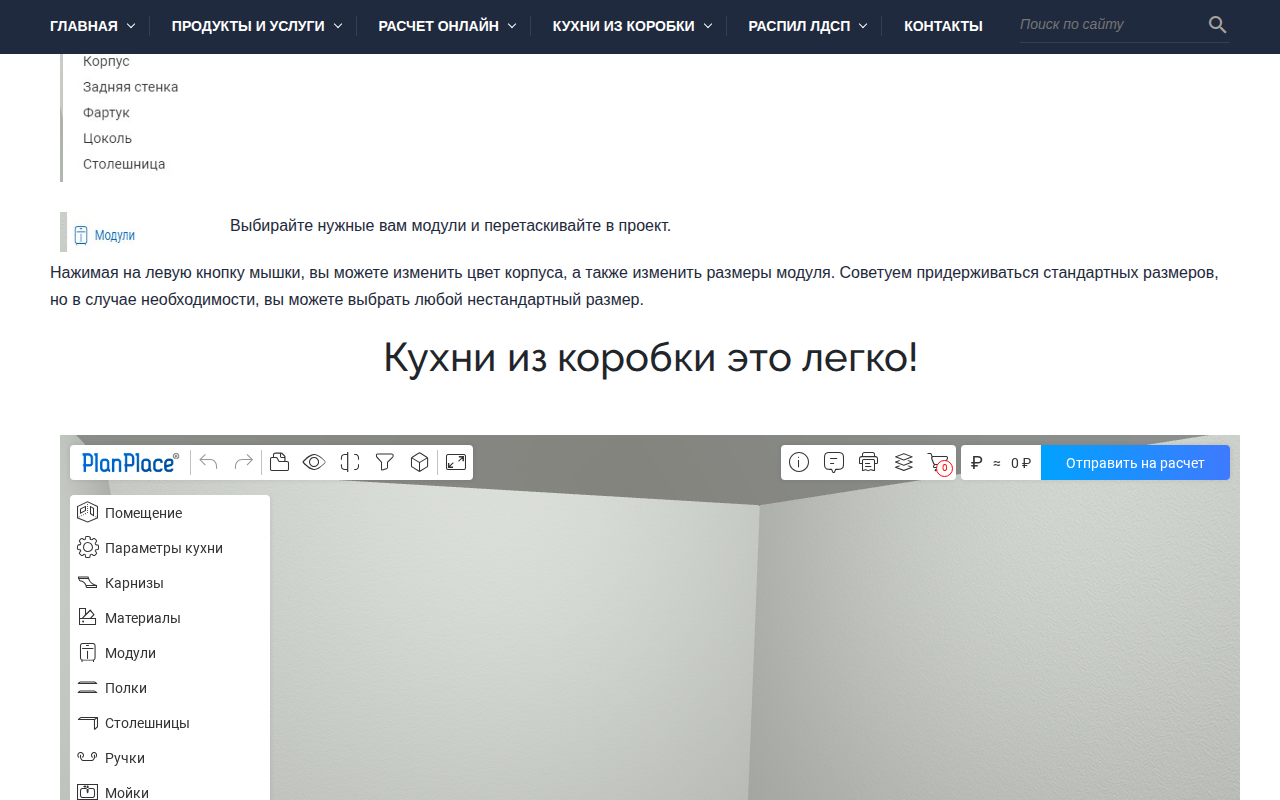This screenshot has width=1280, height=800.
Task: Click the site search magnifier icon
Action: (1217, 25)
